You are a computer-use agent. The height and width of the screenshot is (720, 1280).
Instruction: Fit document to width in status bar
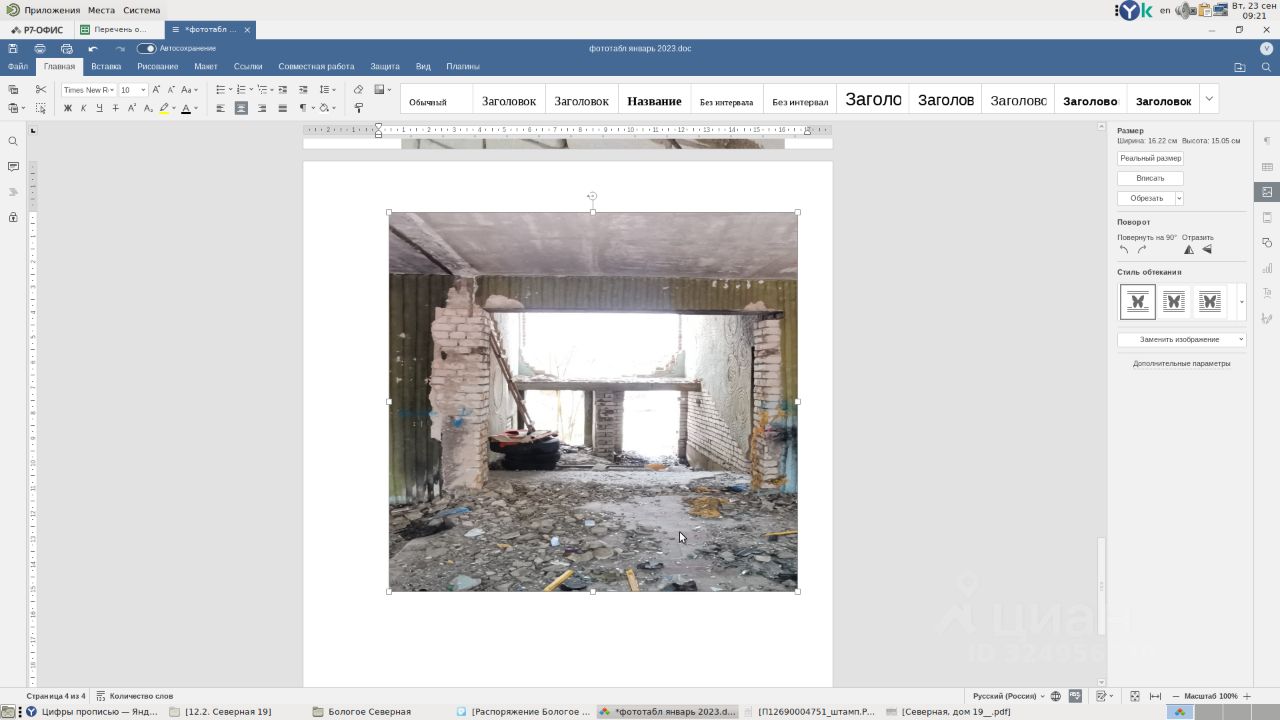coord(1155,696)
